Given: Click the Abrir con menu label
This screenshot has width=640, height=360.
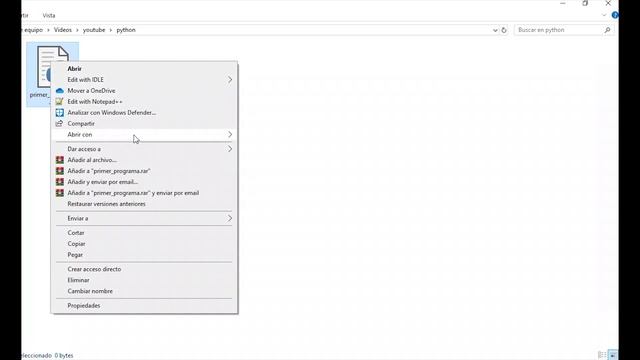Looking at the screenshot, I should [x=80, y=134].
